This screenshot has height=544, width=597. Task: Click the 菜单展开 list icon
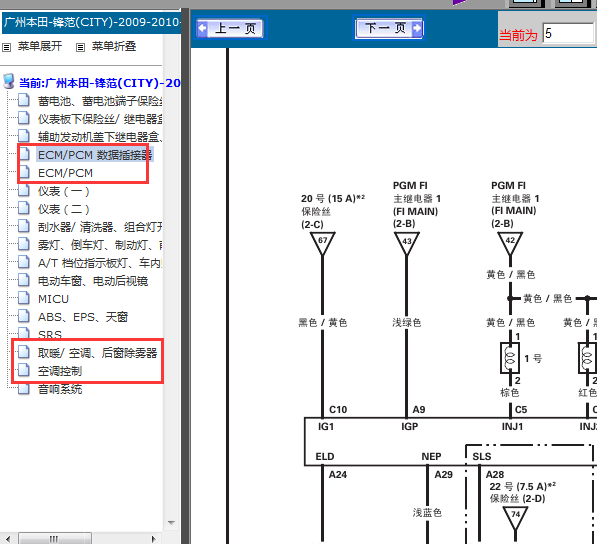[x=6, y=47]
